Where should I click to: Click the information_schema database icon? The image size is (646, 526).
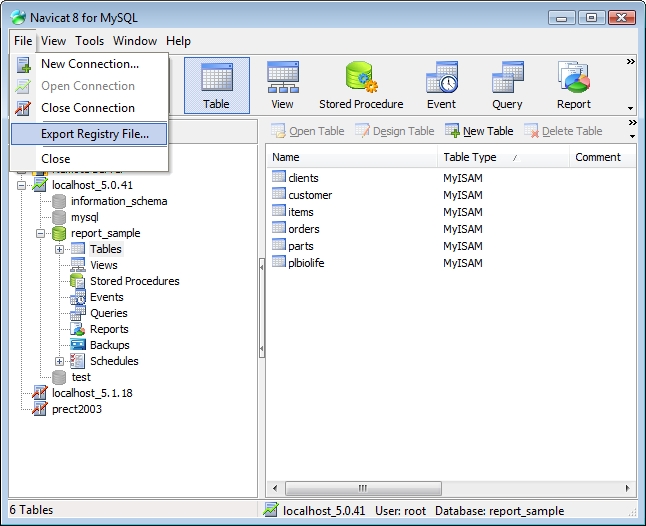(59, 201)
